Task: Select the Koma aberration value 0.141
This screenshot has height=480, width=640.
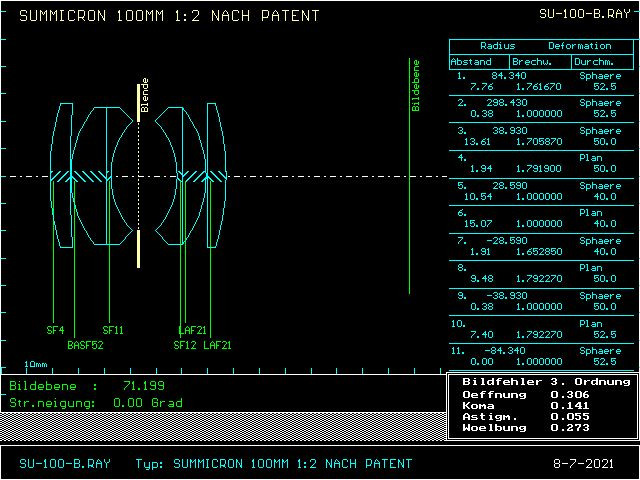Action: [x=567, y=405]
